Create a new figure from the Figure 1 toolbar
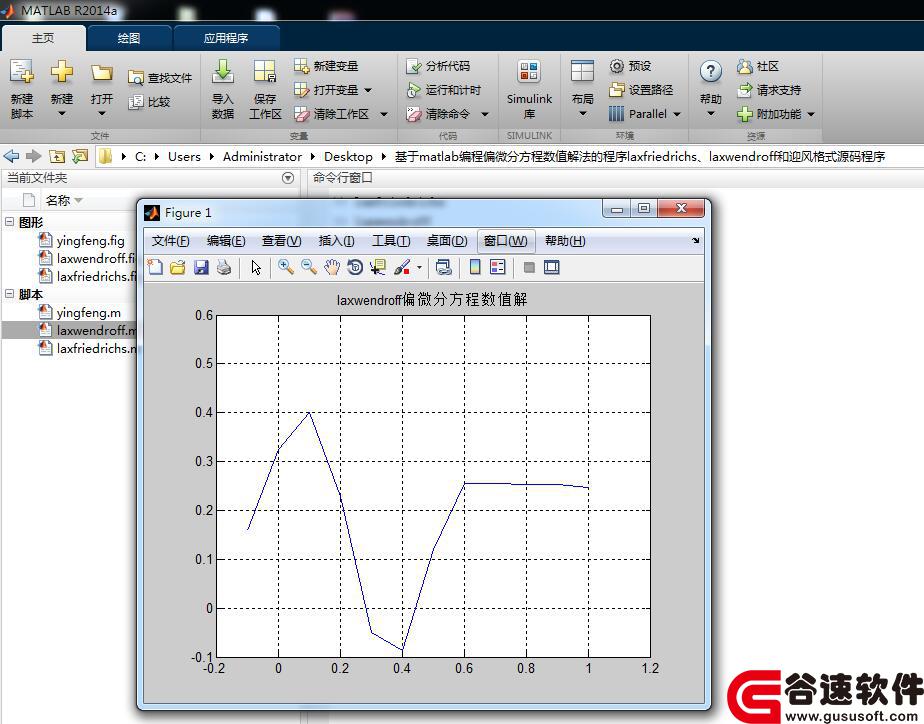Screen dimensions: 924x724 (155, 267)
